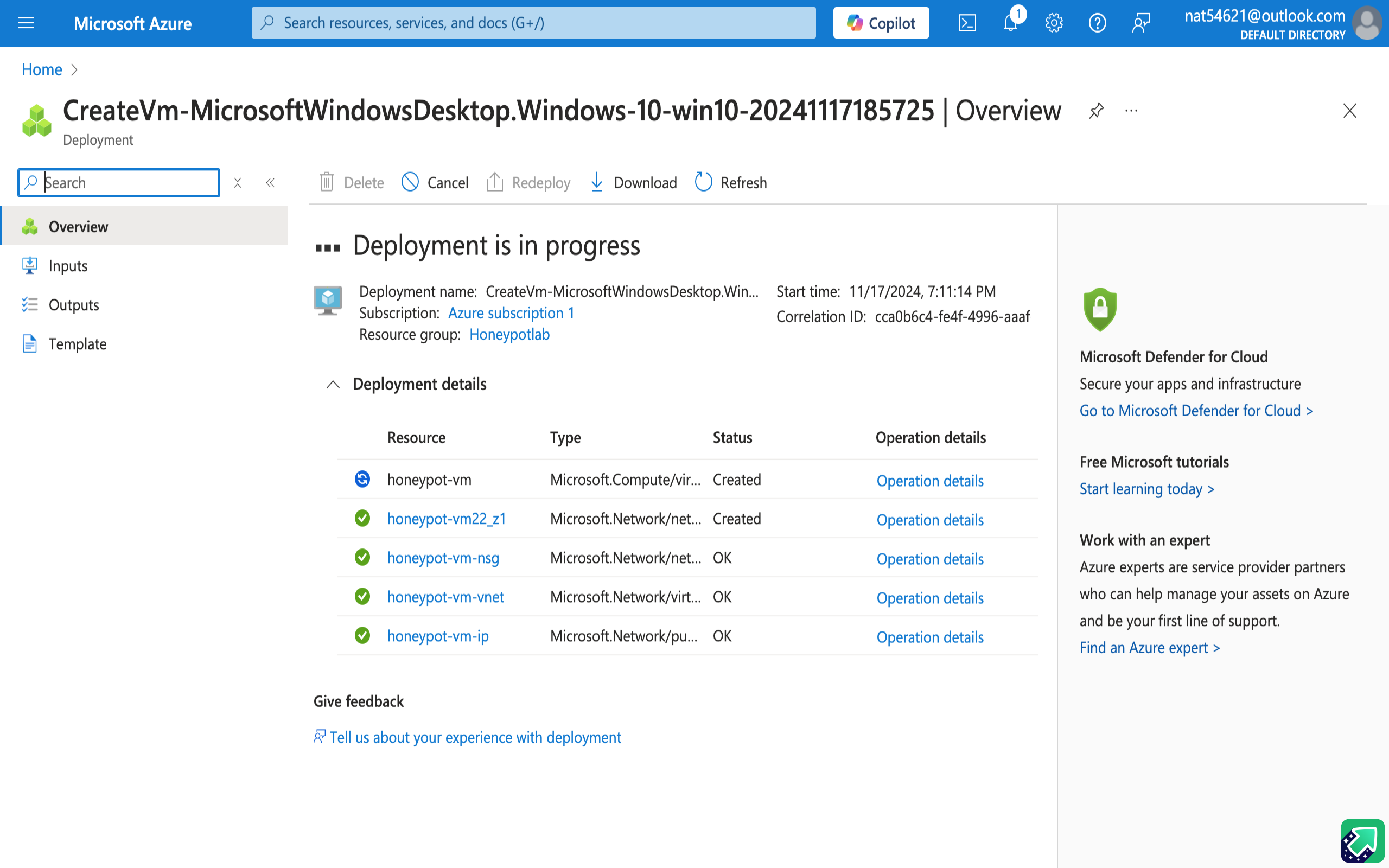Open the feedback icon in header
The height and width of the screenshot is (868, 1389).
[x=1140, y=23]
